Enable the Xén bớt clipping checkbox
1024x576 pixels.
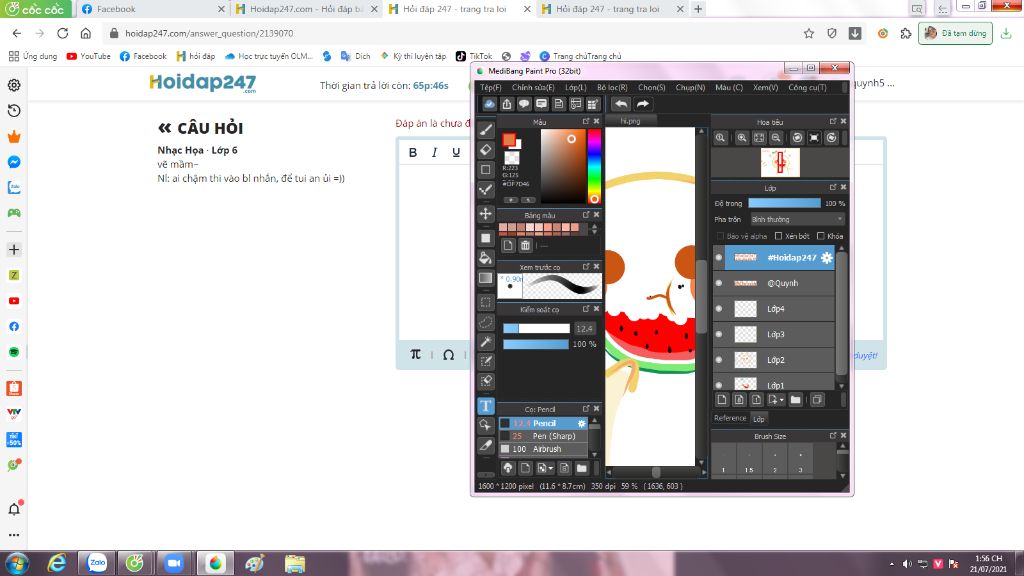point(778,236)
